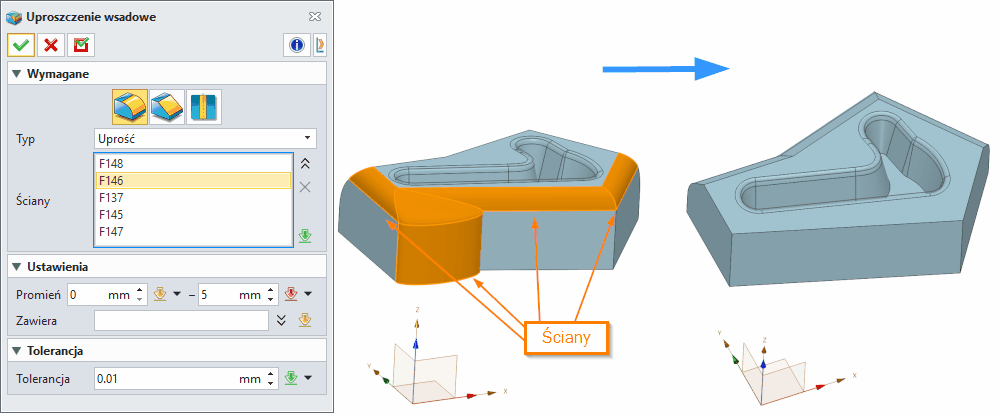The width and height of the screenshot is (1000, 416).
Task: Click the green pick icon beside the Ściany list
Action: coord(305,237)
